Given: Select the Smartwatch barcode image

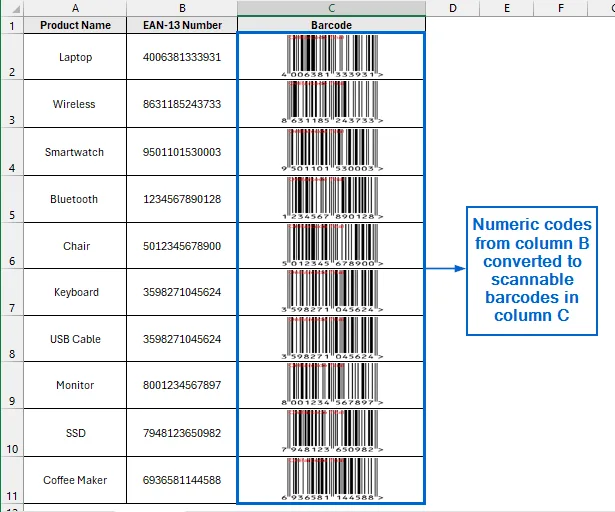Looking at the screenshot, I should [x=332, y=150].
